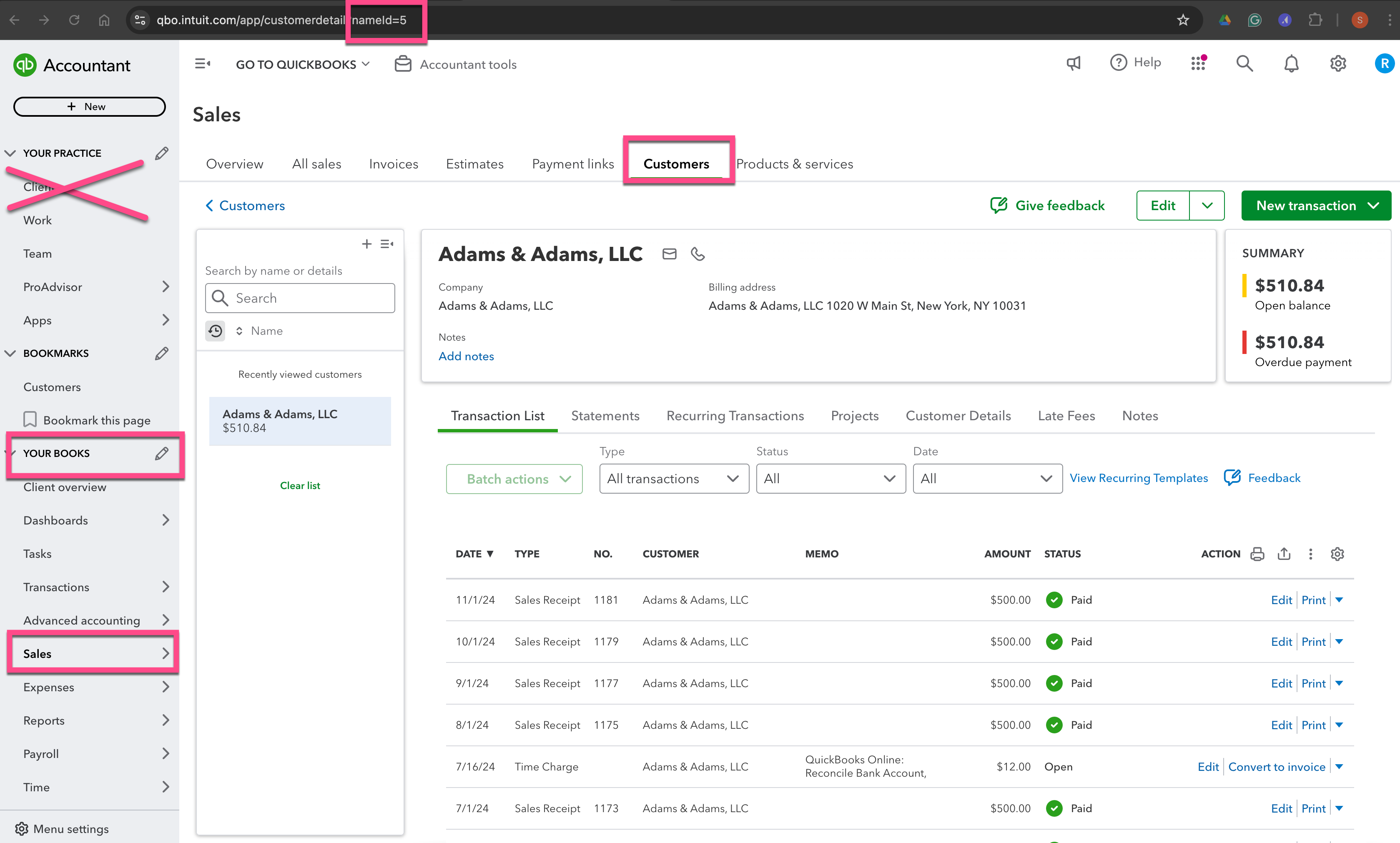
Task: Open the Statements tab
Action: tap(605, 416)
